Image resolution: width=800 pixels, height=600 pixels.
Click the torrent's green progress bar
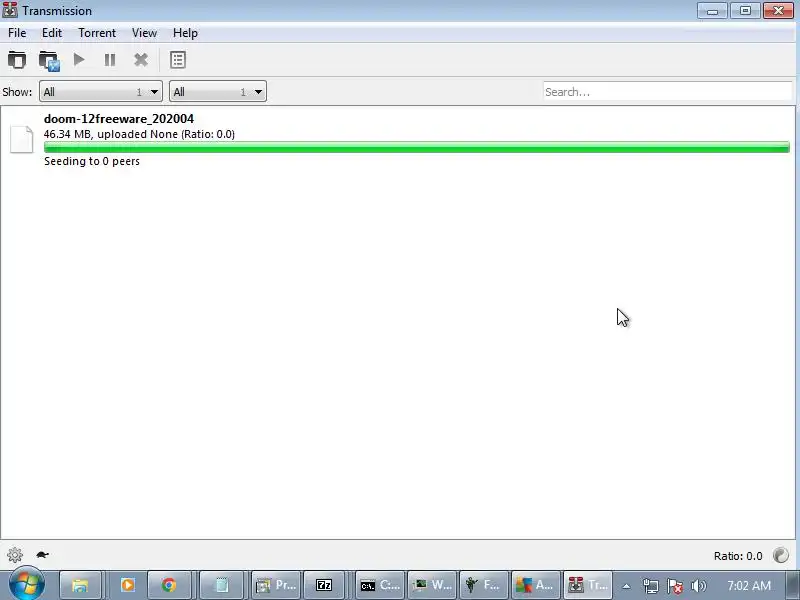[417, 147]
